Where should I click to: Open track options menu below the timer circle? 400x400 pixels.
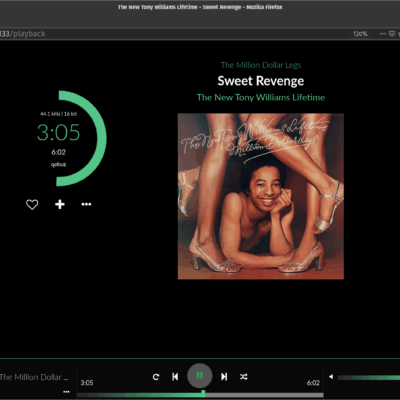86,204
